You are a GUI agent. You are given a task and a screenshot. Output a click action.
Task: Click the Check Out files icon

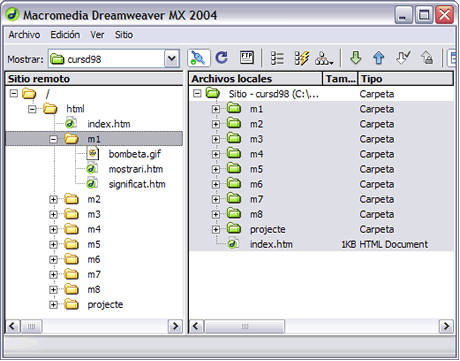(x=403, y=58)
